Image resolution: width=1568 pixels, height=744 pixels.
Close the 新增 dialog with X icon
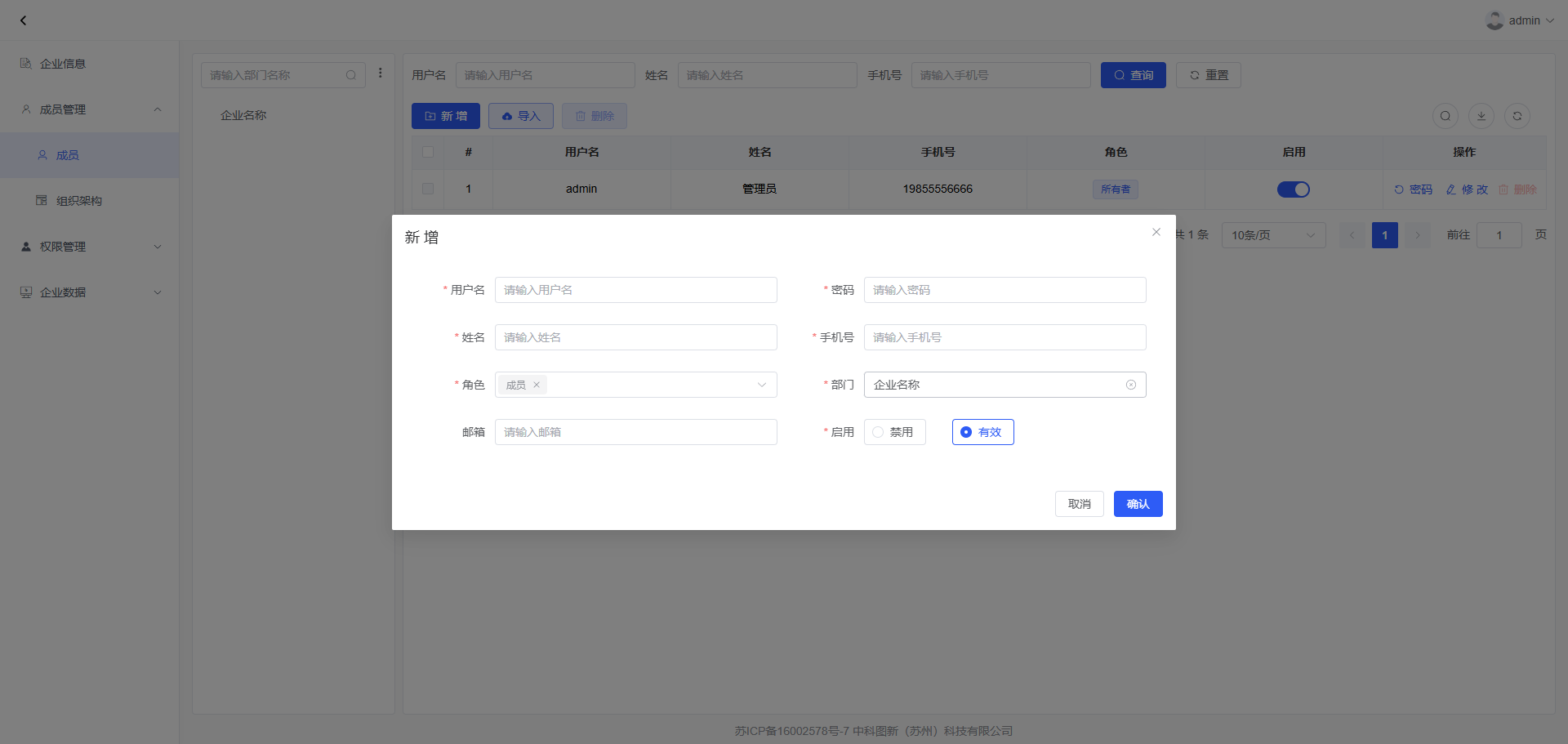(1156, 232)
